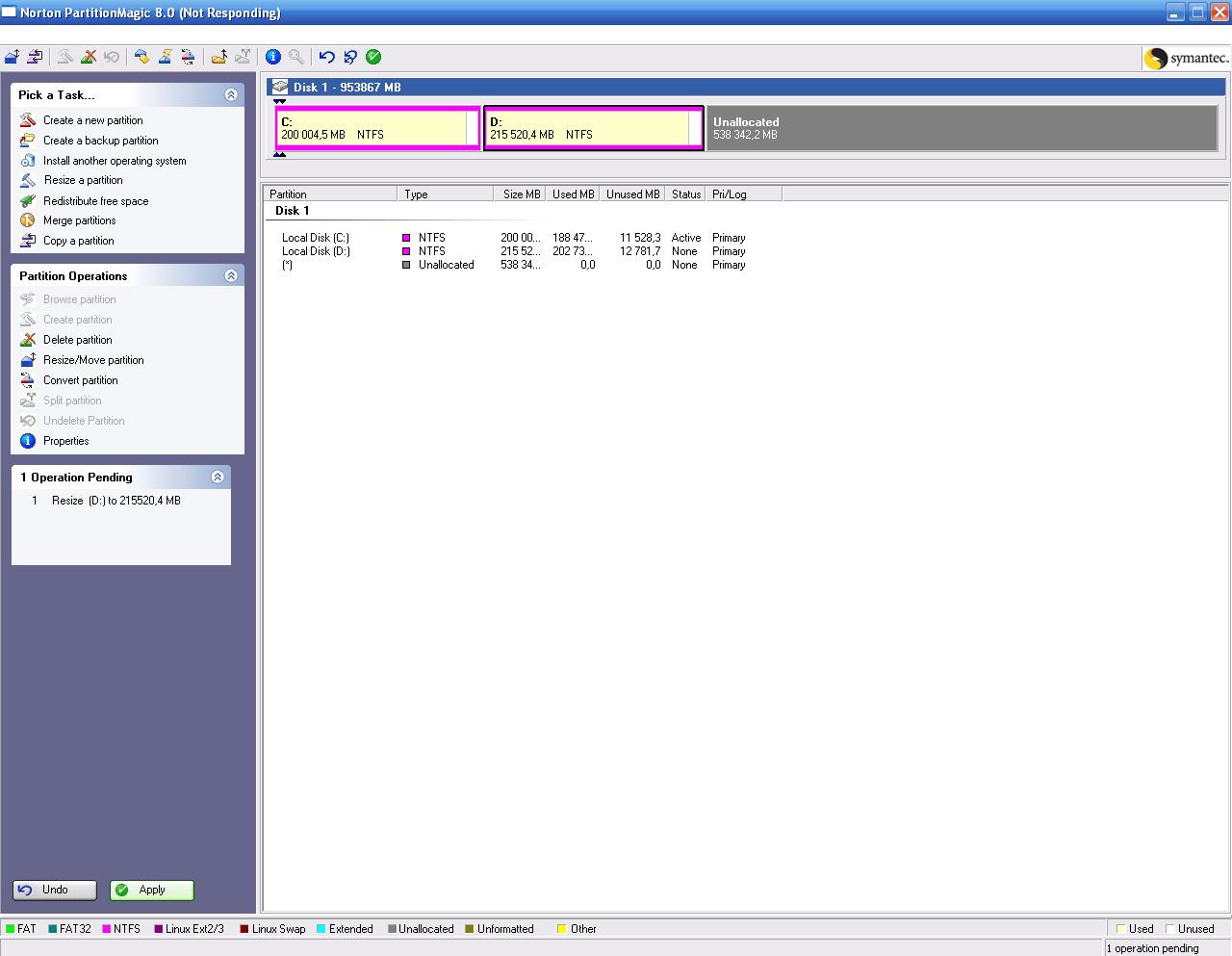Collapse the Pick a Task panel
Screen dimensions: 1232x956
(231, 94)
